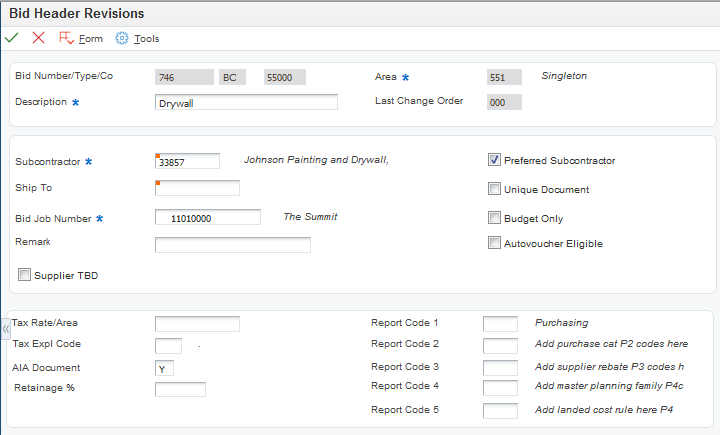Click the Tax Rate/Area field

(x=198, y=323)
